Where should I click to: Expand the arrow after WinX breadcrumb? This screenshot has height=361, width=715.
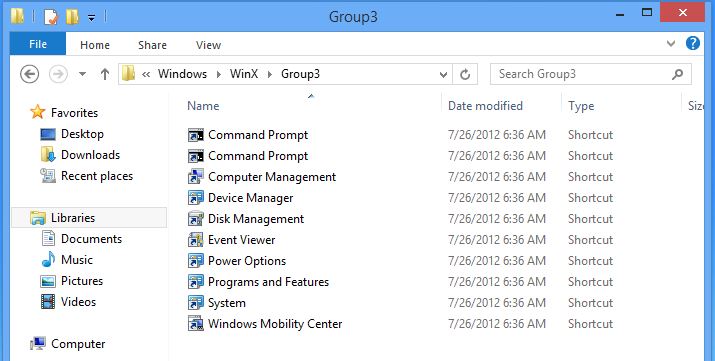coord(270,74)
